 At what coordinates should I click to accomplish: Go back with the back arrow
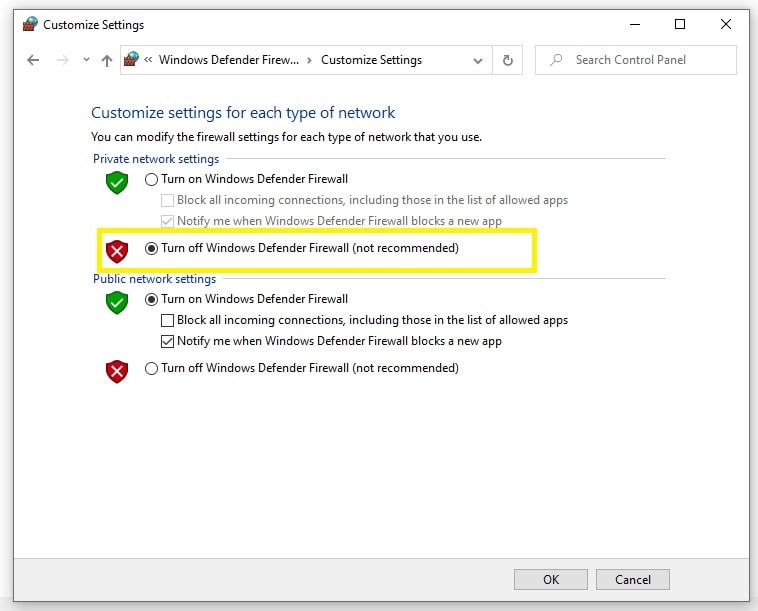33,60
